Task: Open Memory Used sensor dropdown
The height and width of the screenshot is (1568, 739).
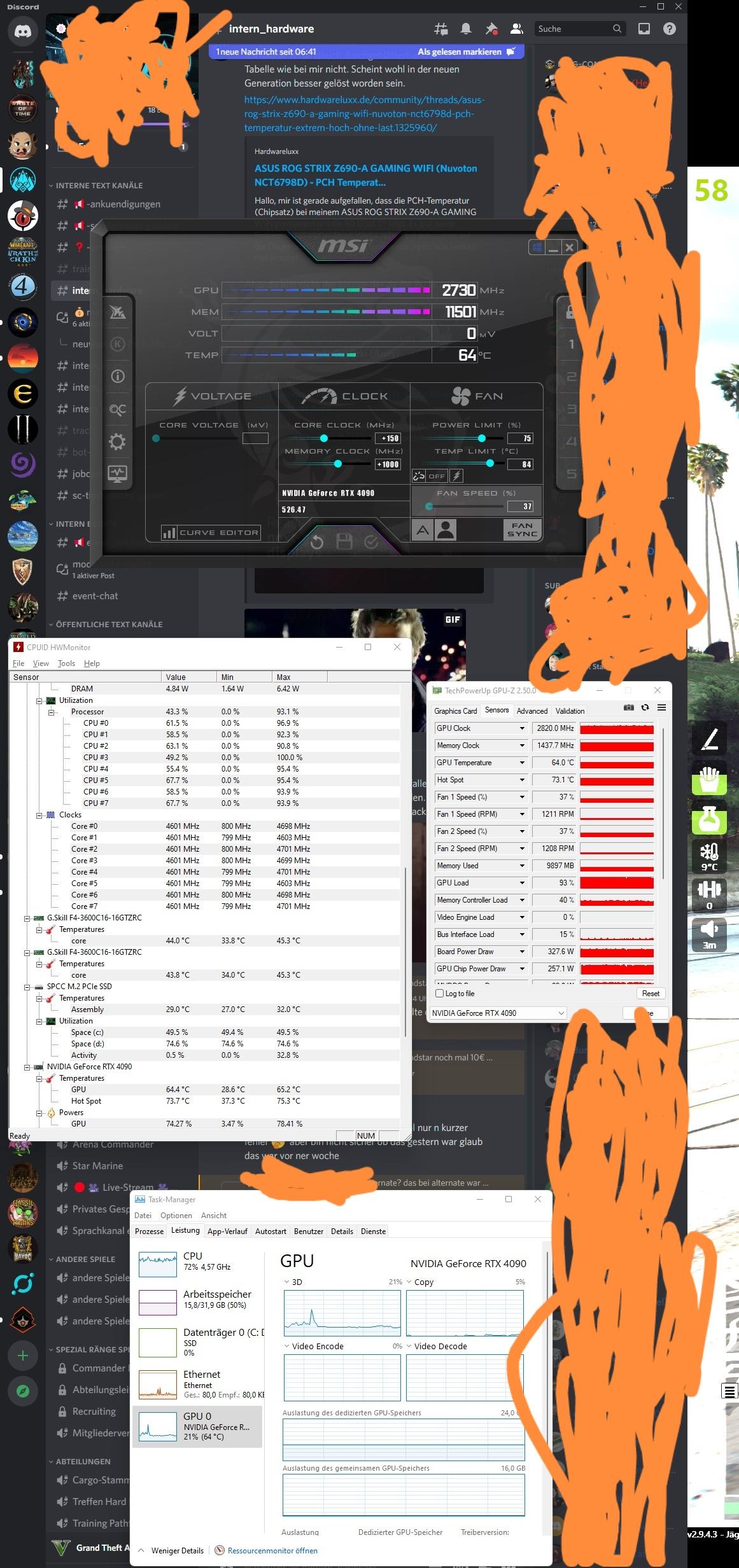Action: click(x=522, y=866)
